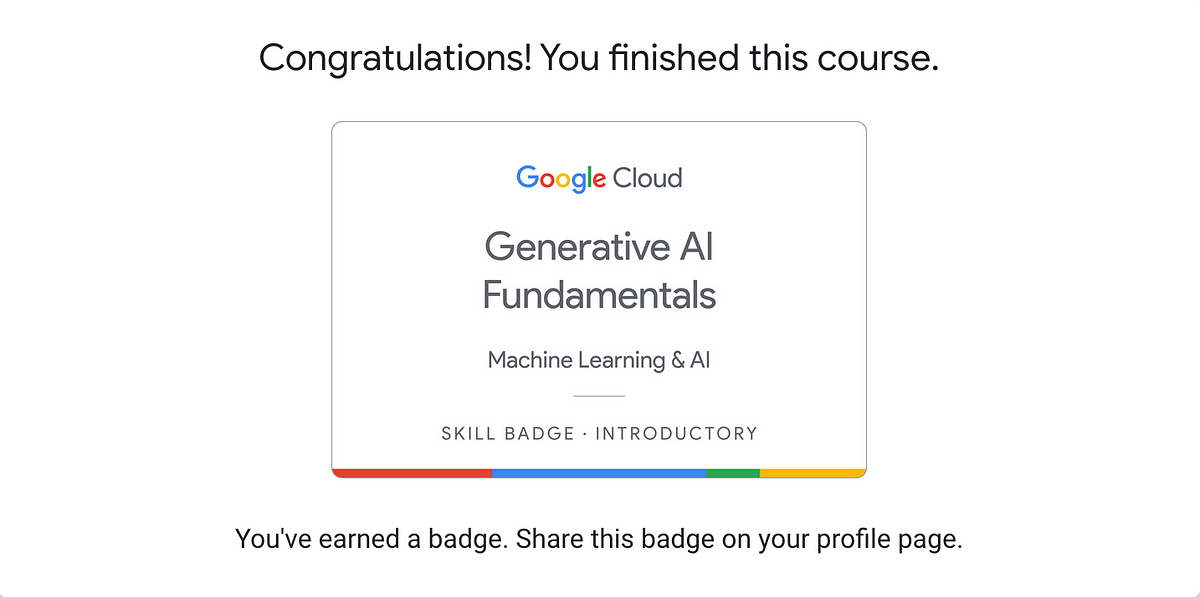
Task: Click the blue G letter of Google
Action: pyautogui.click(x=527, y=178)
